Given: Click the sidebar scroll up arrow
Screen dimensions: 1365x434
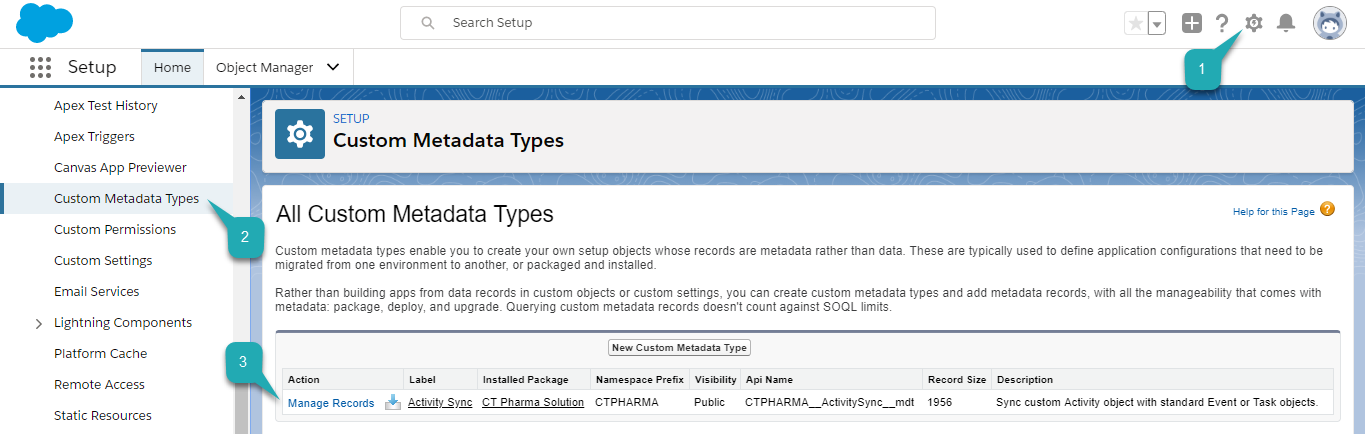Looking at the screenshot, I should [x=240, y=97].
